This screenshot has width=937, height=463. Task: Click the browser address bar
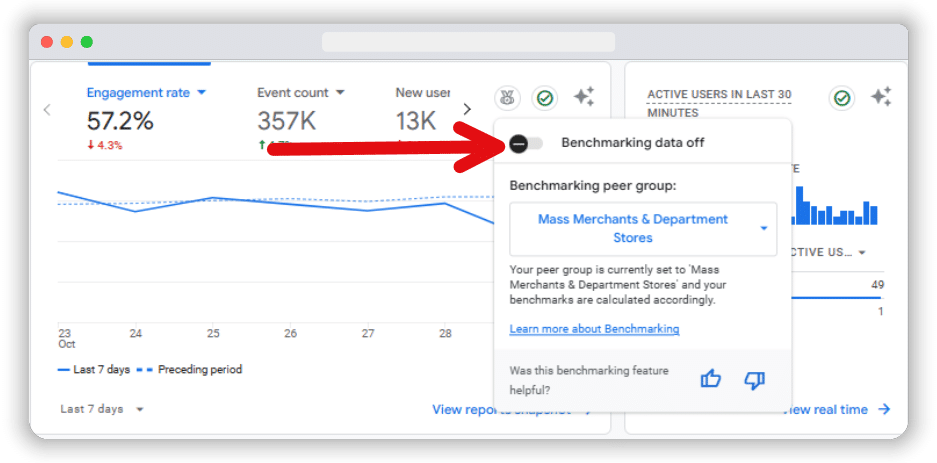(x=468, y=42)
